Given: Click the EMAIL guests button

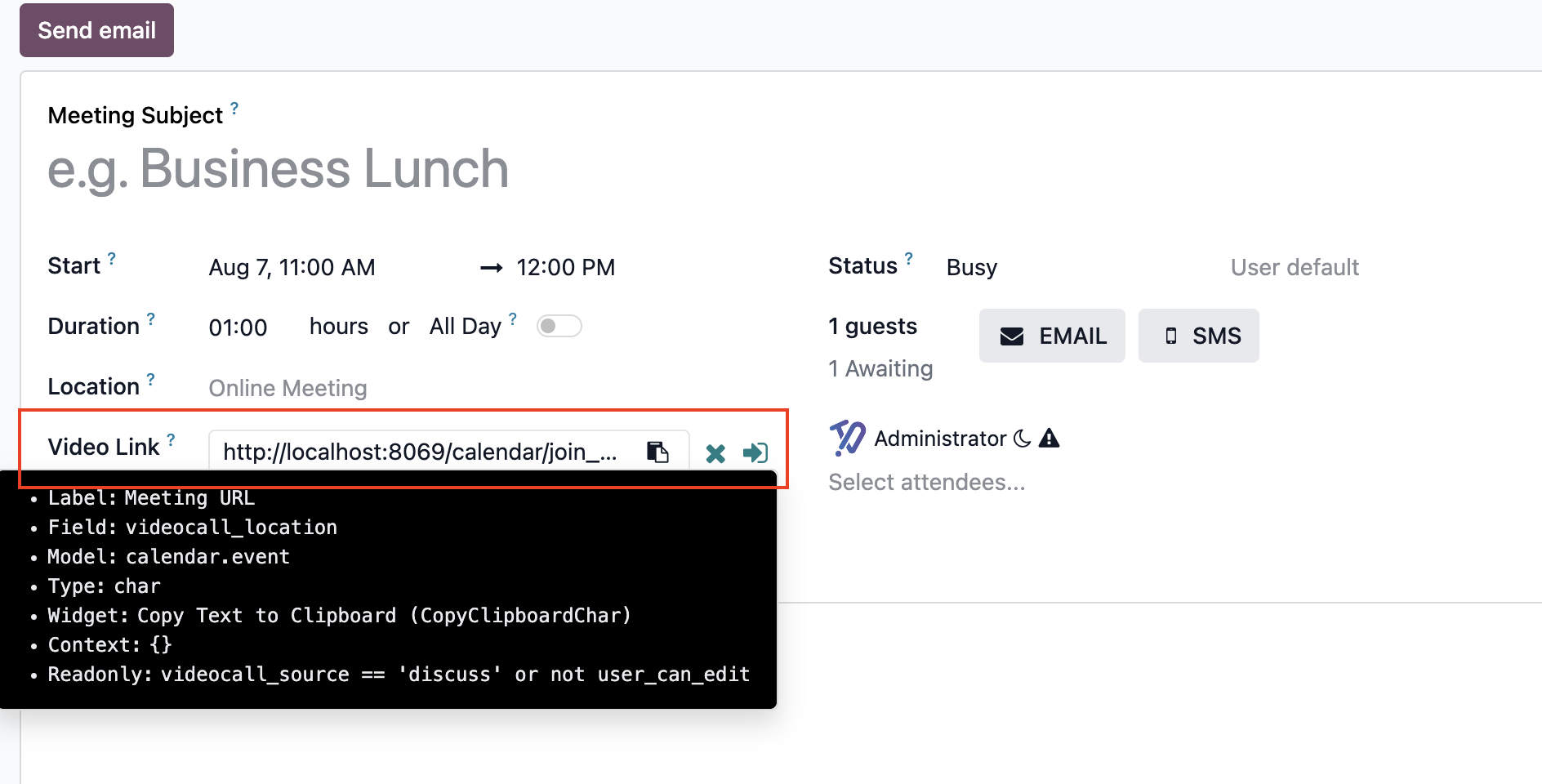Looking at the screenshot, I should [1052, 336].
